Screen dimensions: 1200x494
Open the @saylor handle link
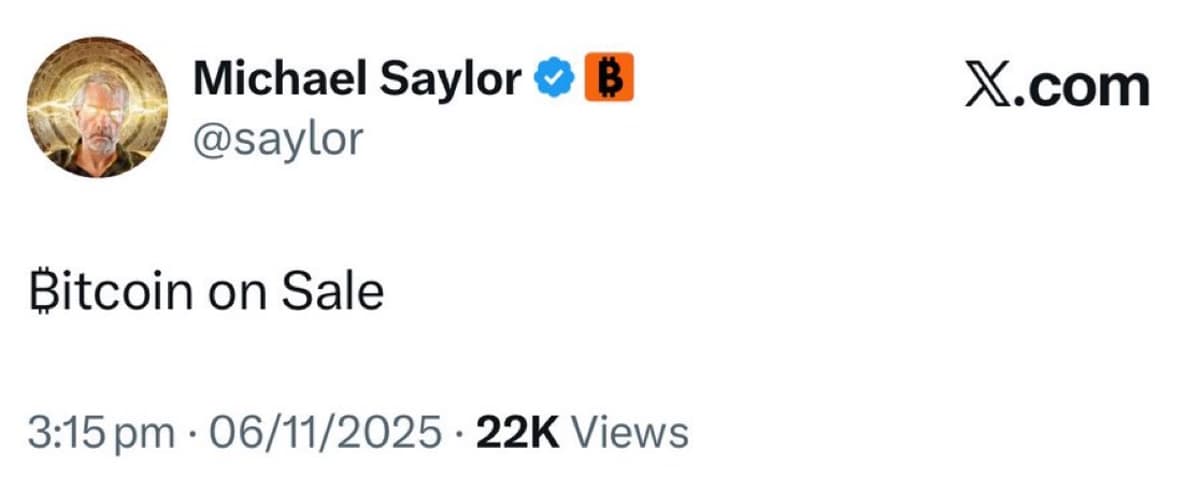click(x=276, y=139)
